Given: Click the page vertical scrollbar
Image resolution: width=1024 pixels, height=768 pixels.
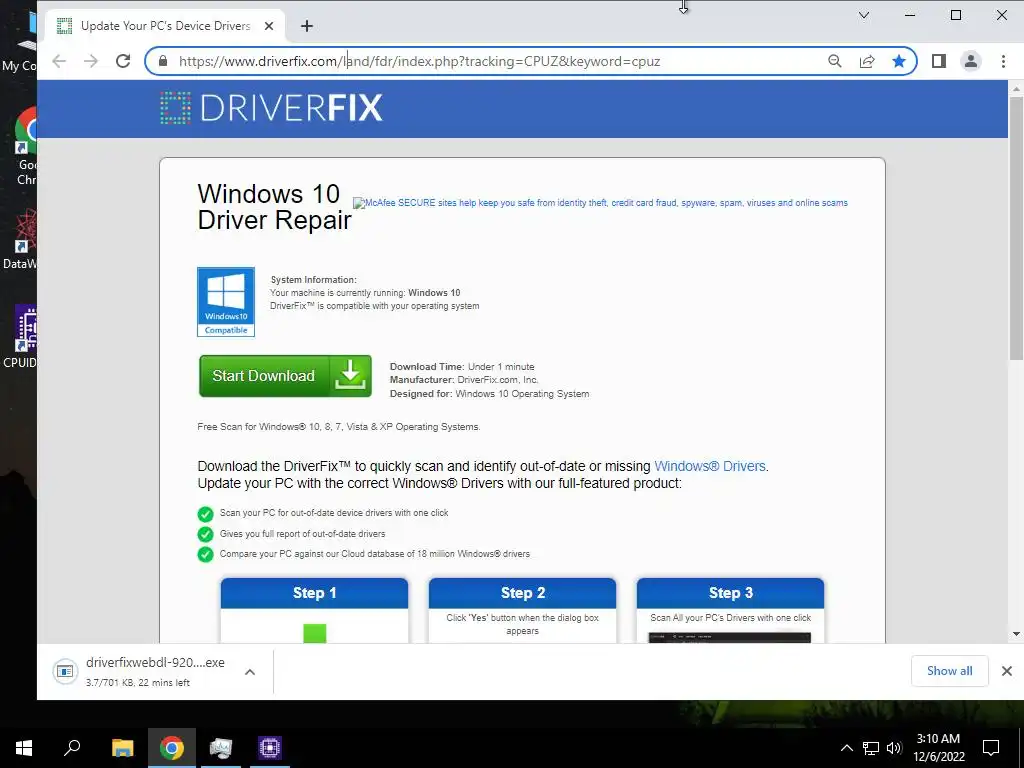Looking at the screenshot, I should tap(1016, 229).
